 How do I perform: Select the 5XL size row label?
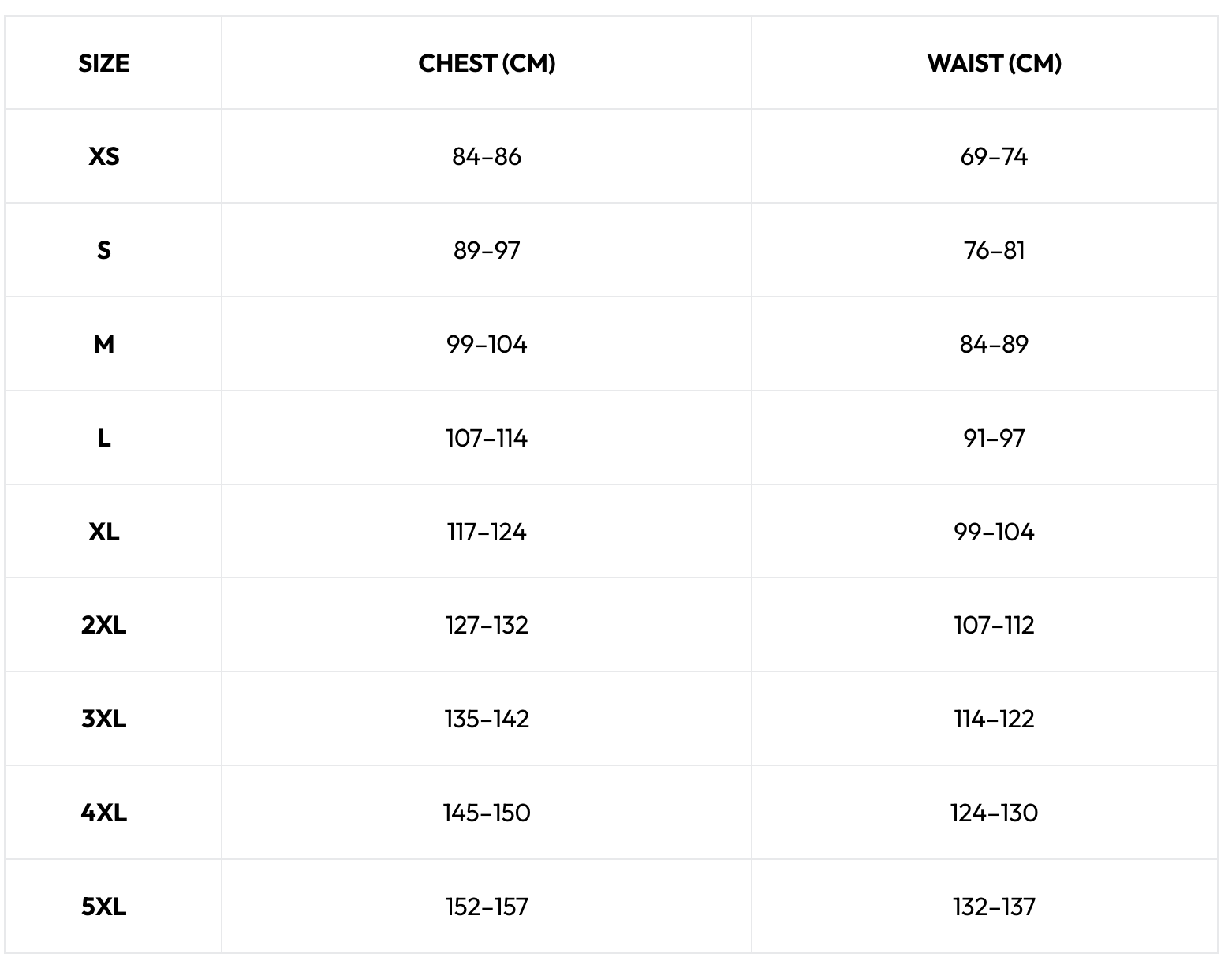(x=104, y=907)
